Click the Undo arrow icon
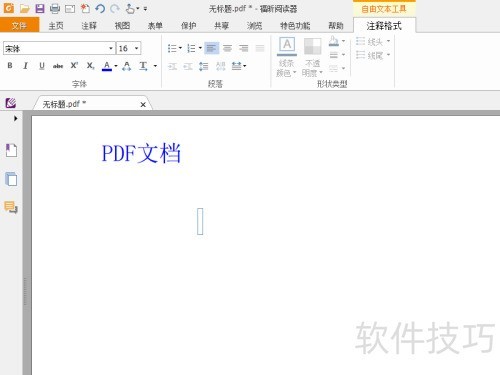 point(100,9)
